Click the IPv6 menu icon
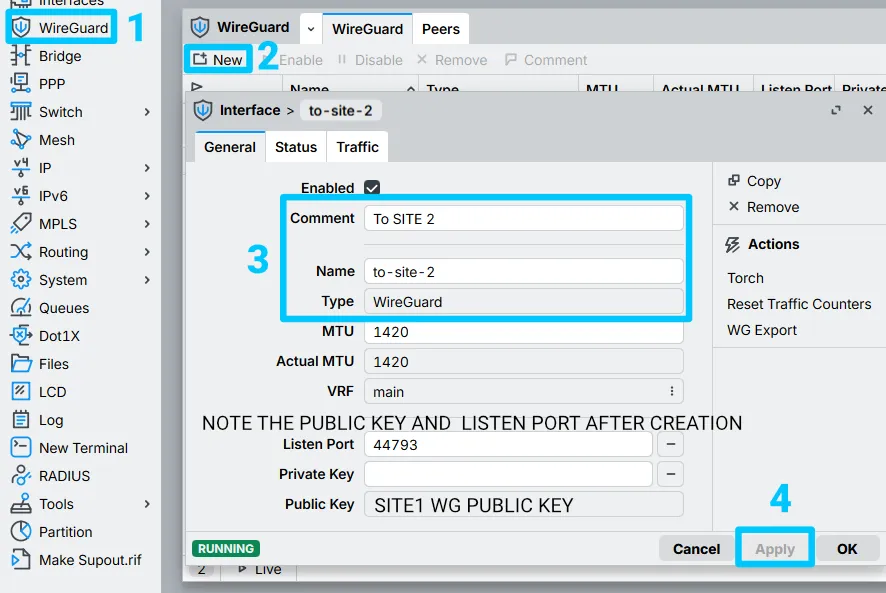The height and width of the screenshot is (593, 886). 20,196
